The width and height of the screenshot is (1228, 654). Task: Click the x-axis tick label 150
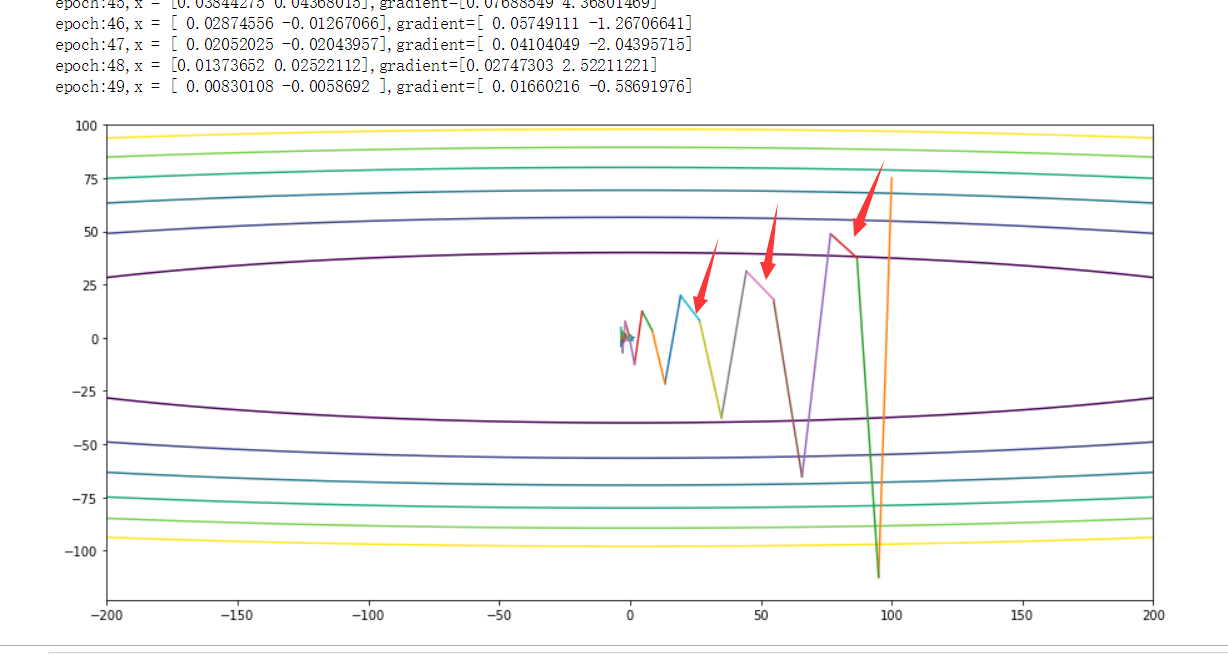click(x=1023, y=615)
